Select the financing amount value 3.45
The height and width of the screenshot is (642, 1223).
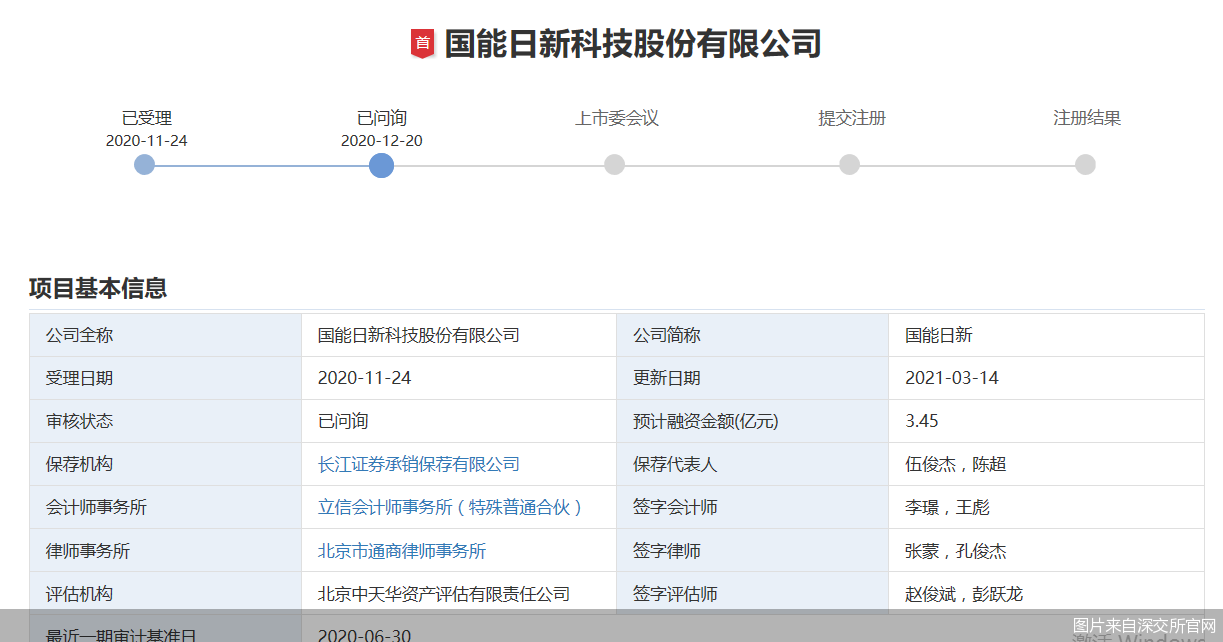tap(922, 421)
